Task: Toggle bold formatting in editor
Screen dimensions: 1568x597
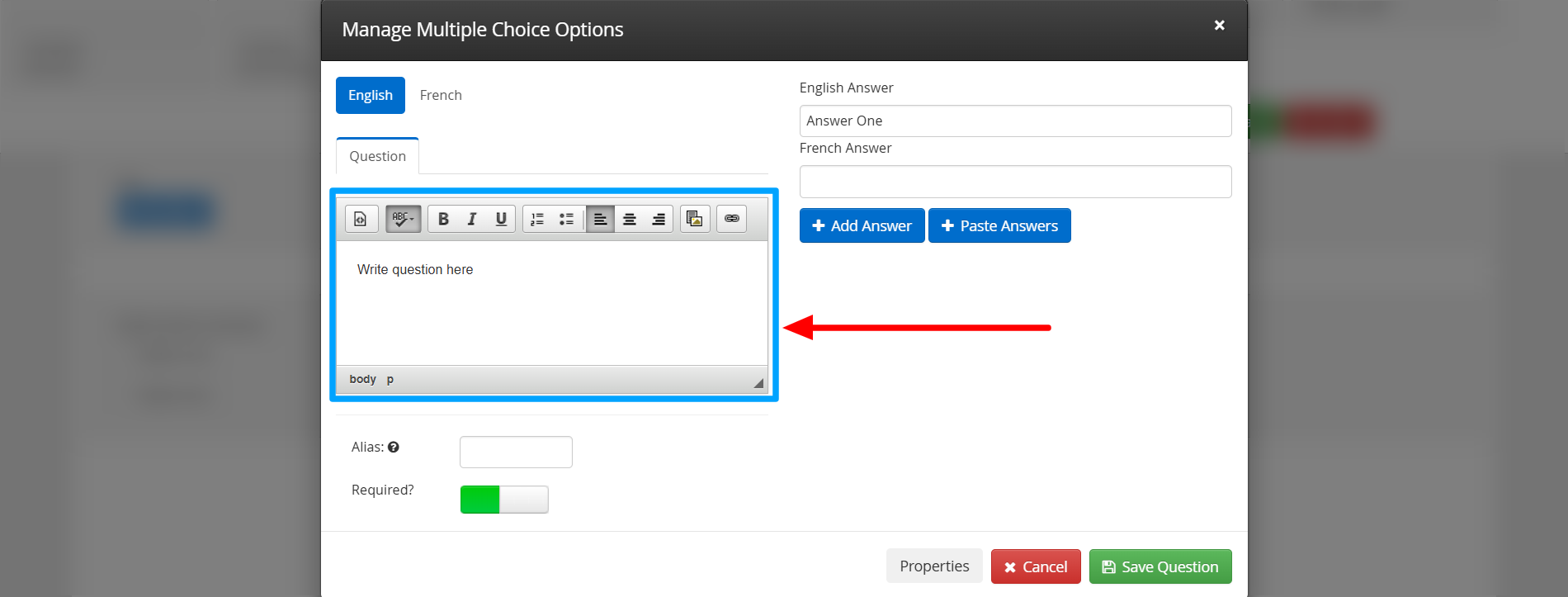Action: [x=443, y=219]
